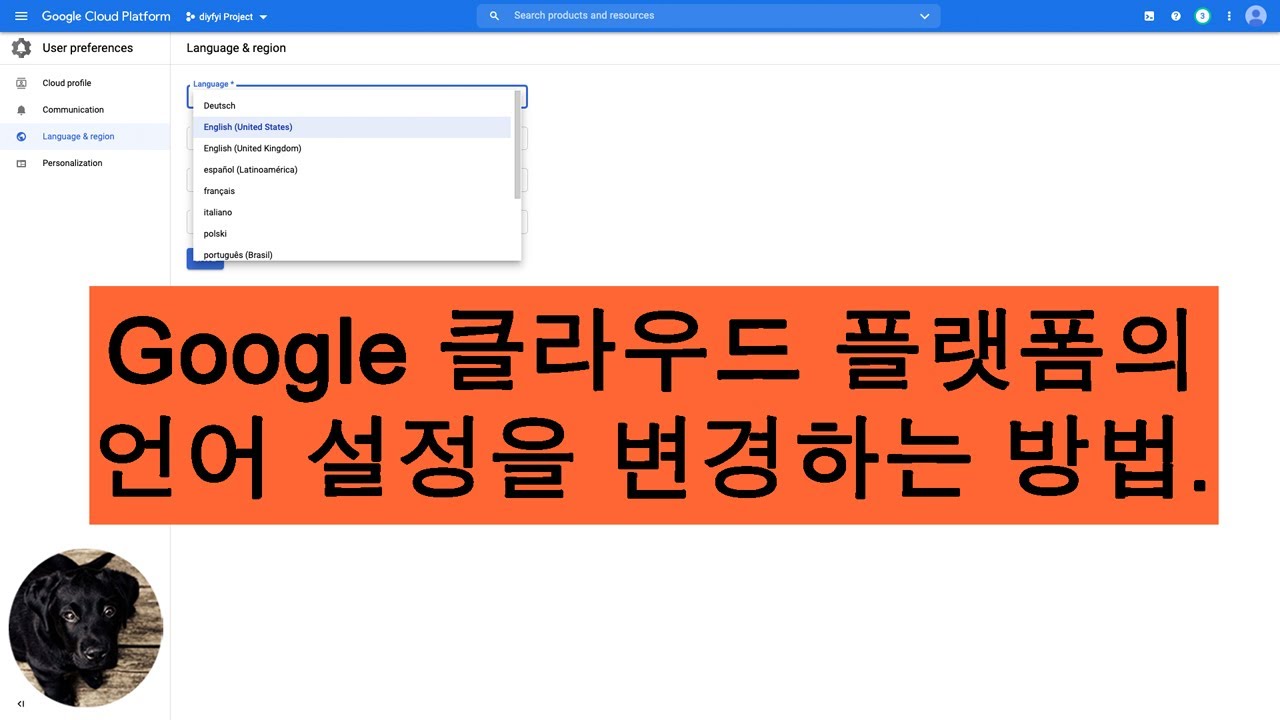The height and width of the screenshot is (720, 1280).
Task: Activate Cloud Shell terminal icon
Action: [1149, 16]
